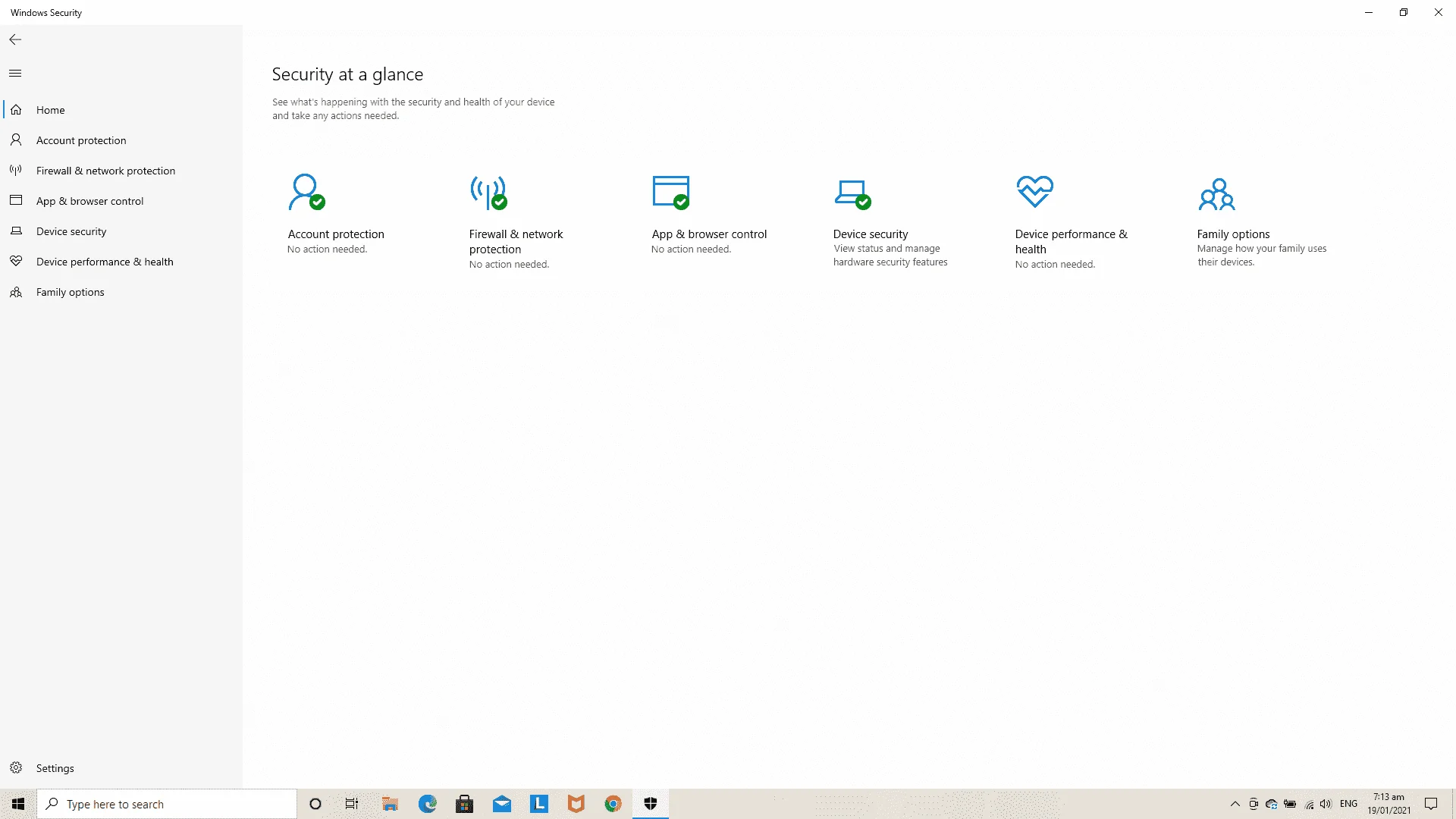The width and height of the screenshot is (1456, 819).
Task: Launch Google Chrome from the taskbar
Action: (x=613, y=804)
